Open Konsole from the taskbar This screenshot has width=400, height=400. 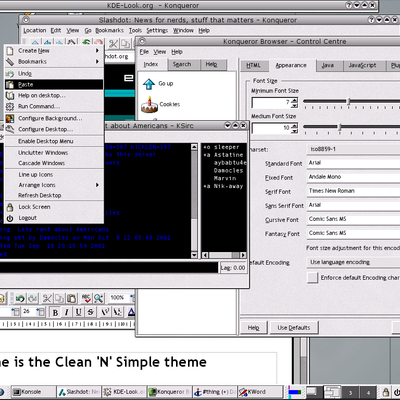tap(33, 392)
